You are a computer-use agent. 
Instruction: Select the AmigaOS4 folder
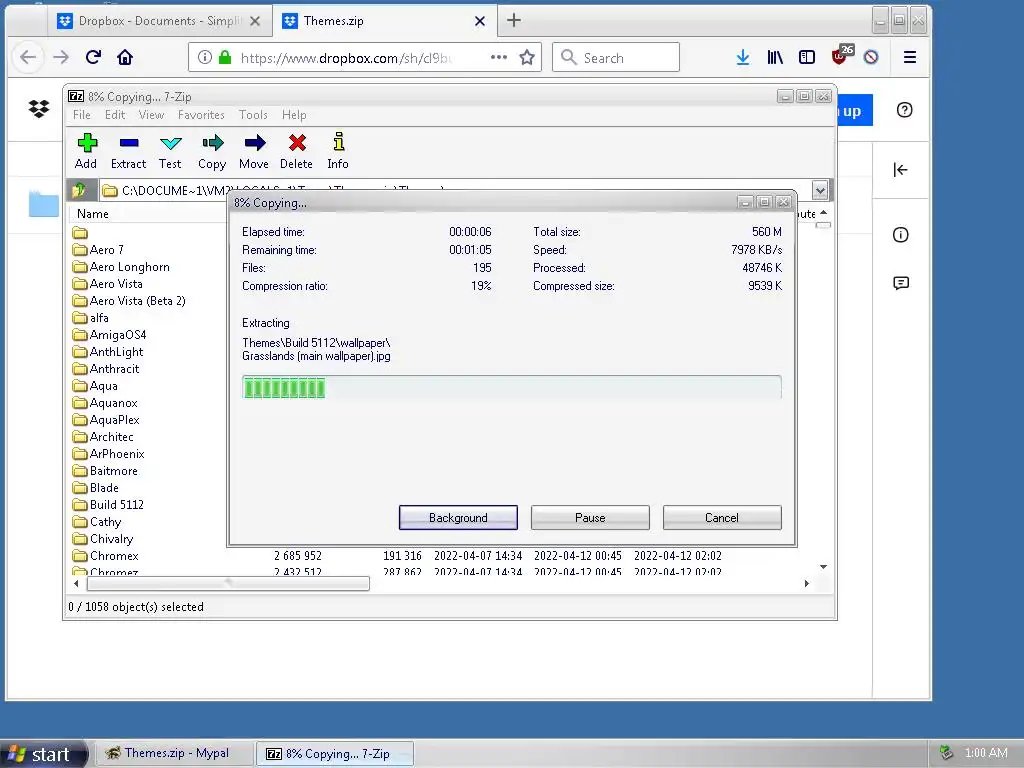110,334
